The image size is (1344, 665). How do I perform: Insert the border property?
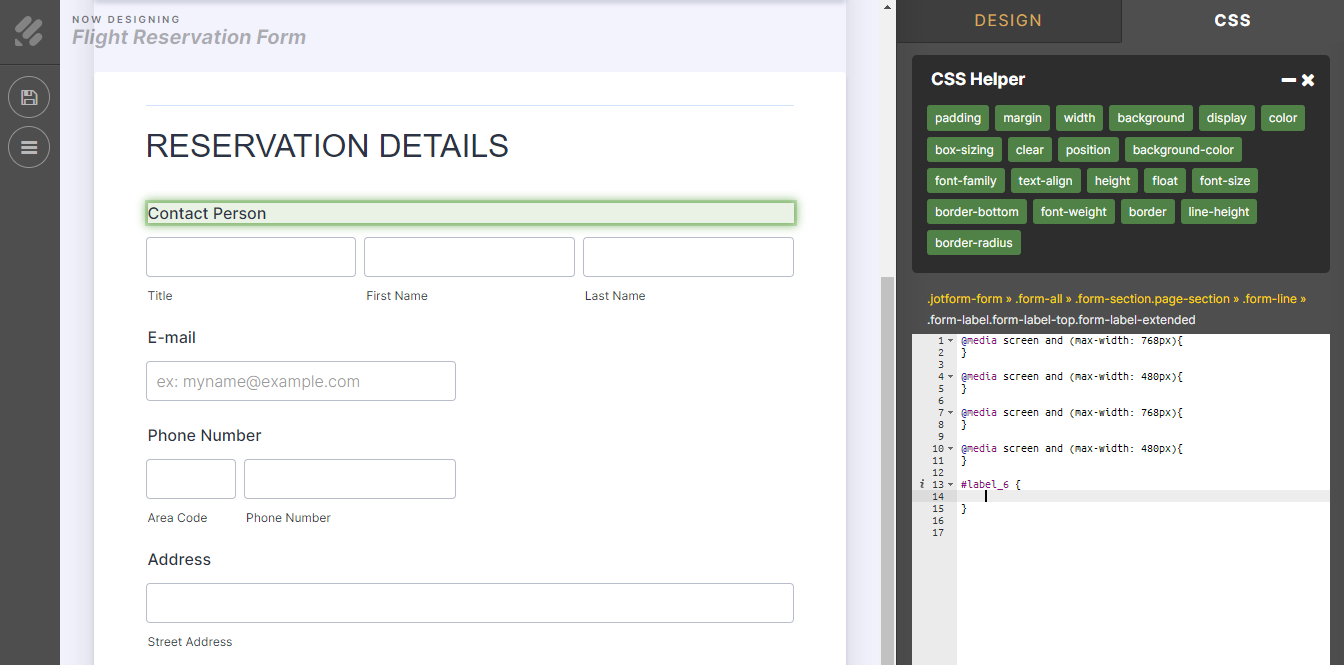tap(1147, 212)
